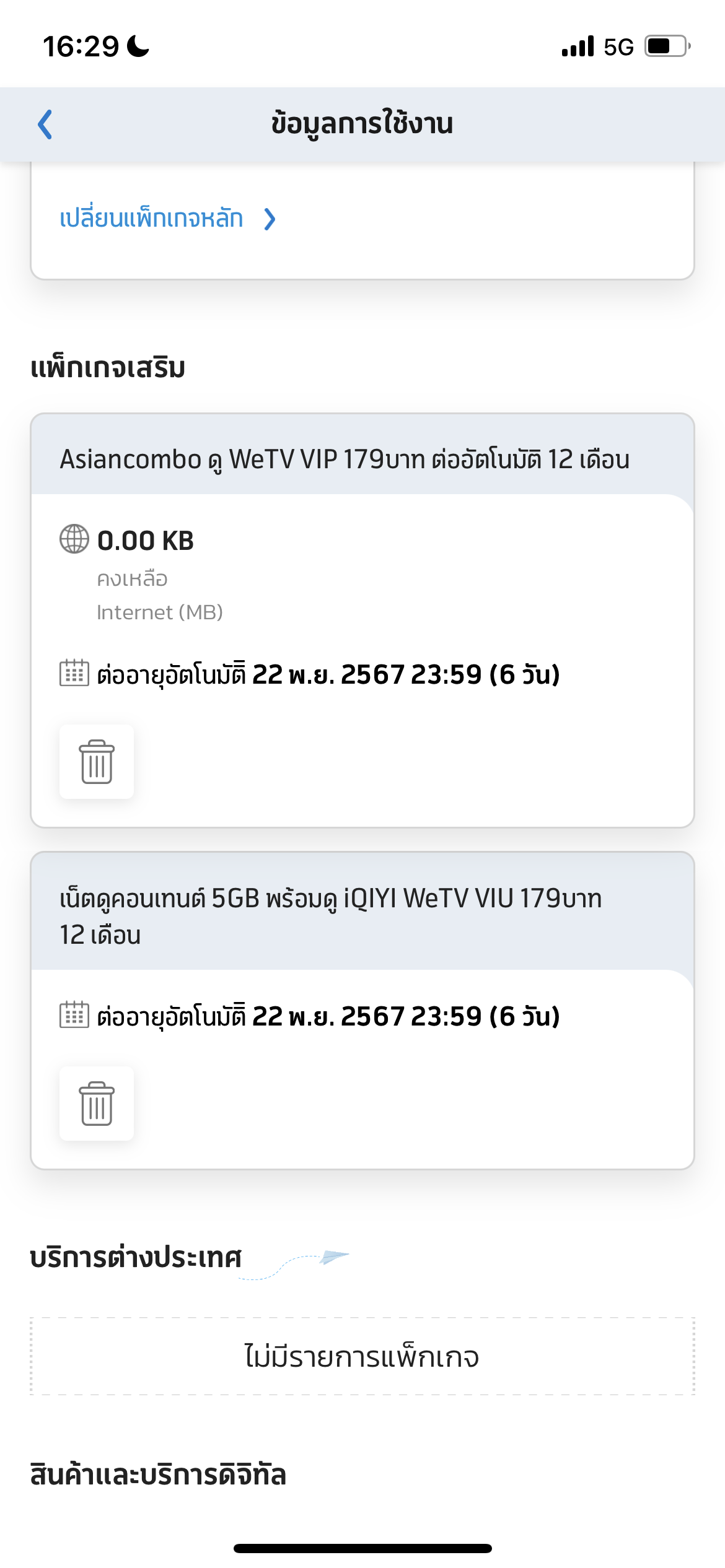Tap the บริการต่างประเทศ section heading
Image resolution: width=725 pixels, height=1568 pixels.
136,1258
